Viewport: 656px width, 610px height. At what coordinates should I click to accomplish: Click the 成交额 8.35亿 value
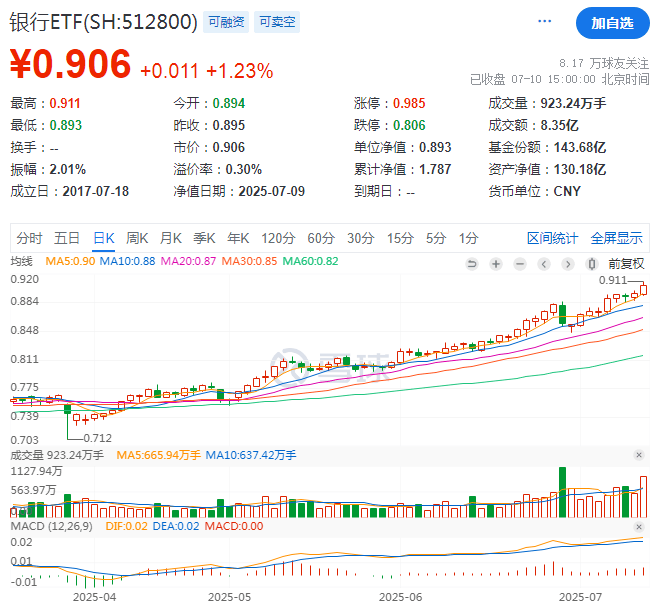pos(559,125)
